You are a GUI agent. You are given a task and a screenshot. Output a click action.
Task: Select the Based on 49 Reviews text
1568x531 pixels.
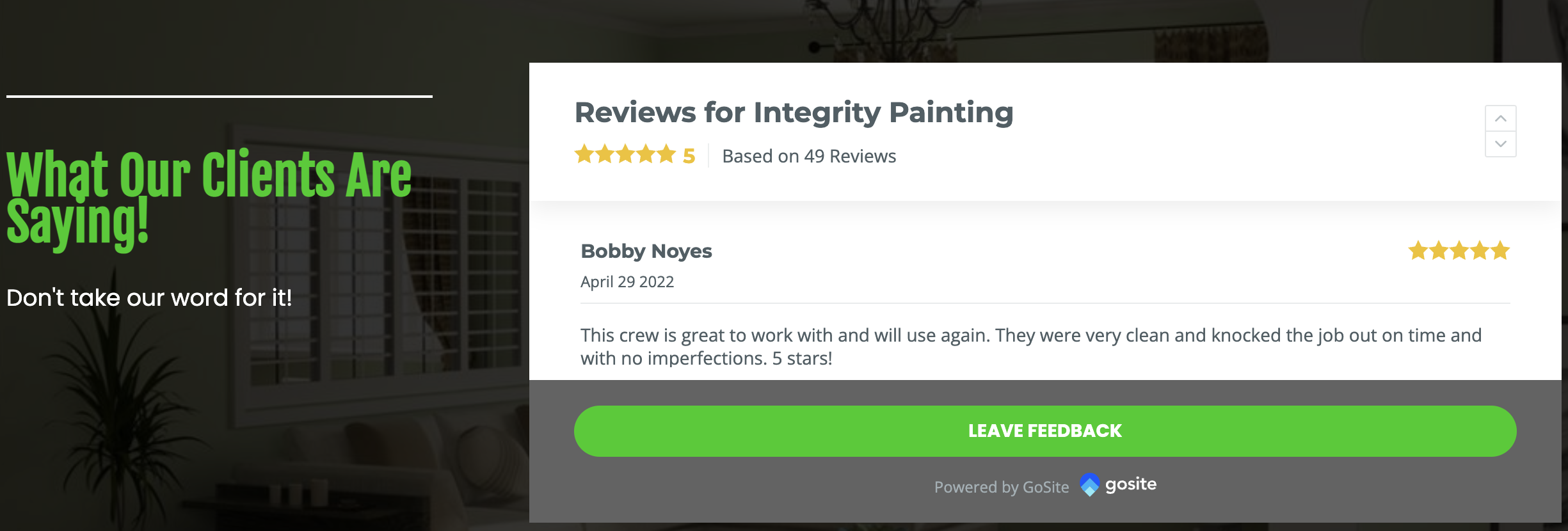coord(809,156)
